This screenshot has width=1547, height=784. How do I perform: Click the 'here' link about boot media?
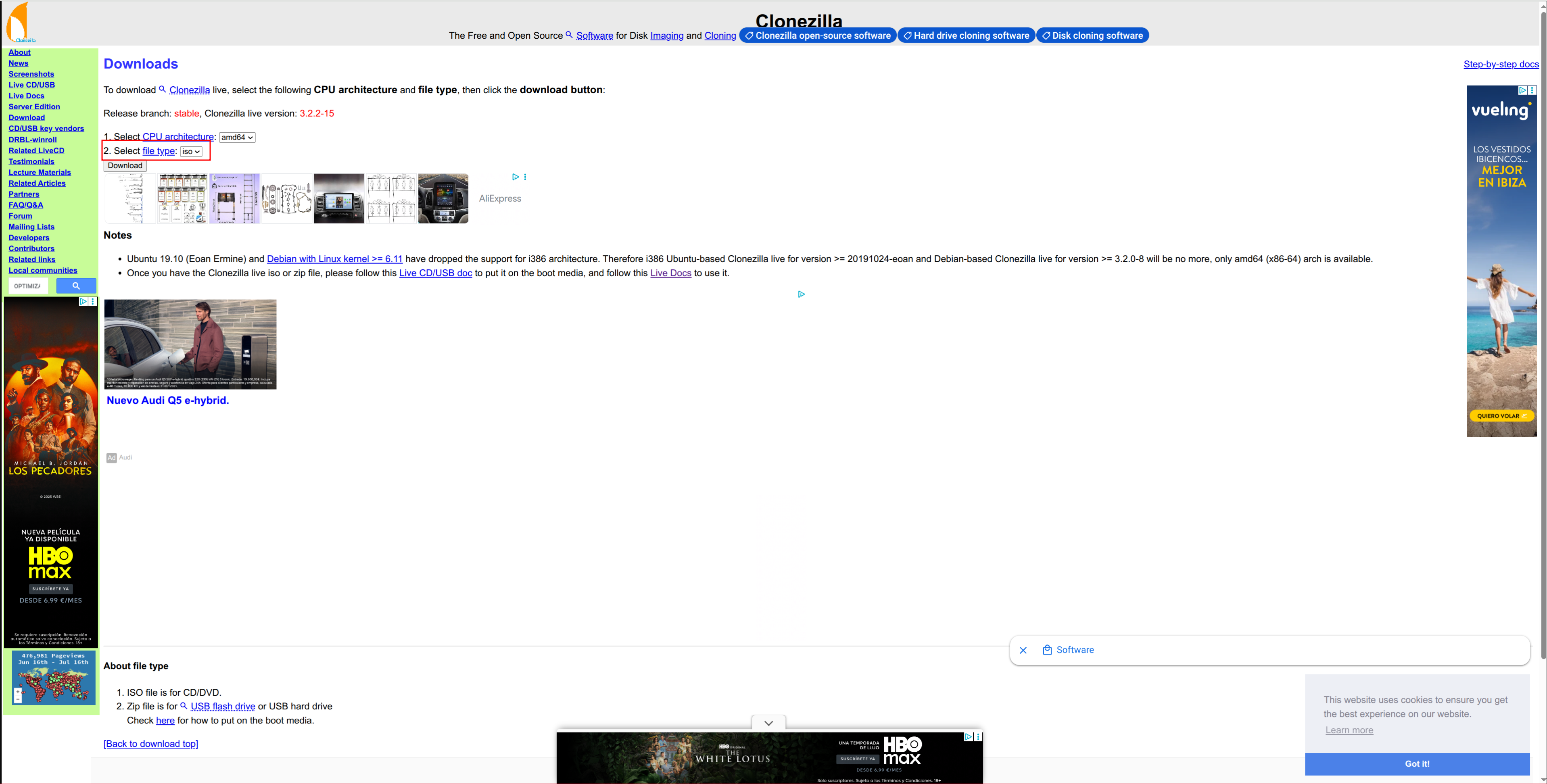click(x=165, y=720)
